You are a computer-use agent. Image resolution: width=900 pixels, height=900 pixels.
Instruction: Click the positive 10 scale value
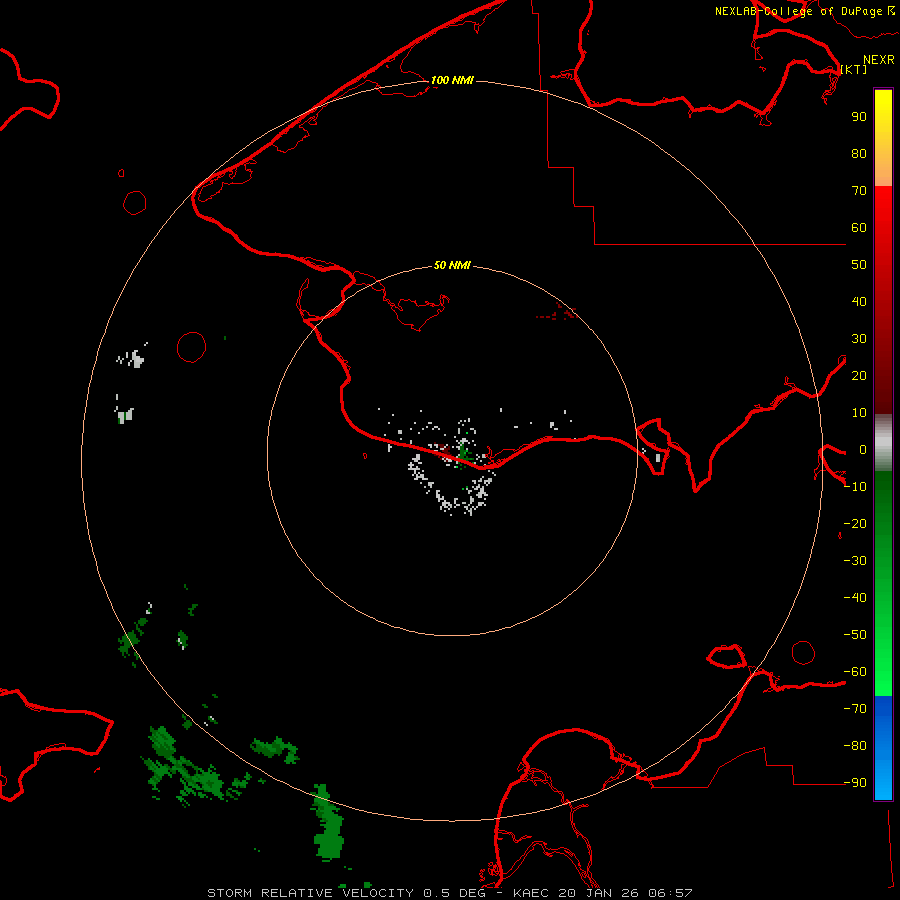(x=859, y=413)
